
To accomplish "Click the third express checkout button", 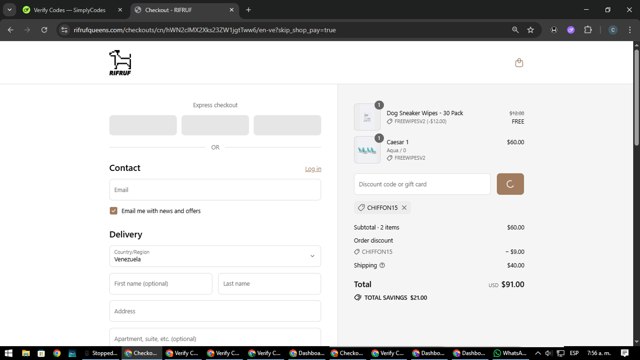I will pos(287,125).
